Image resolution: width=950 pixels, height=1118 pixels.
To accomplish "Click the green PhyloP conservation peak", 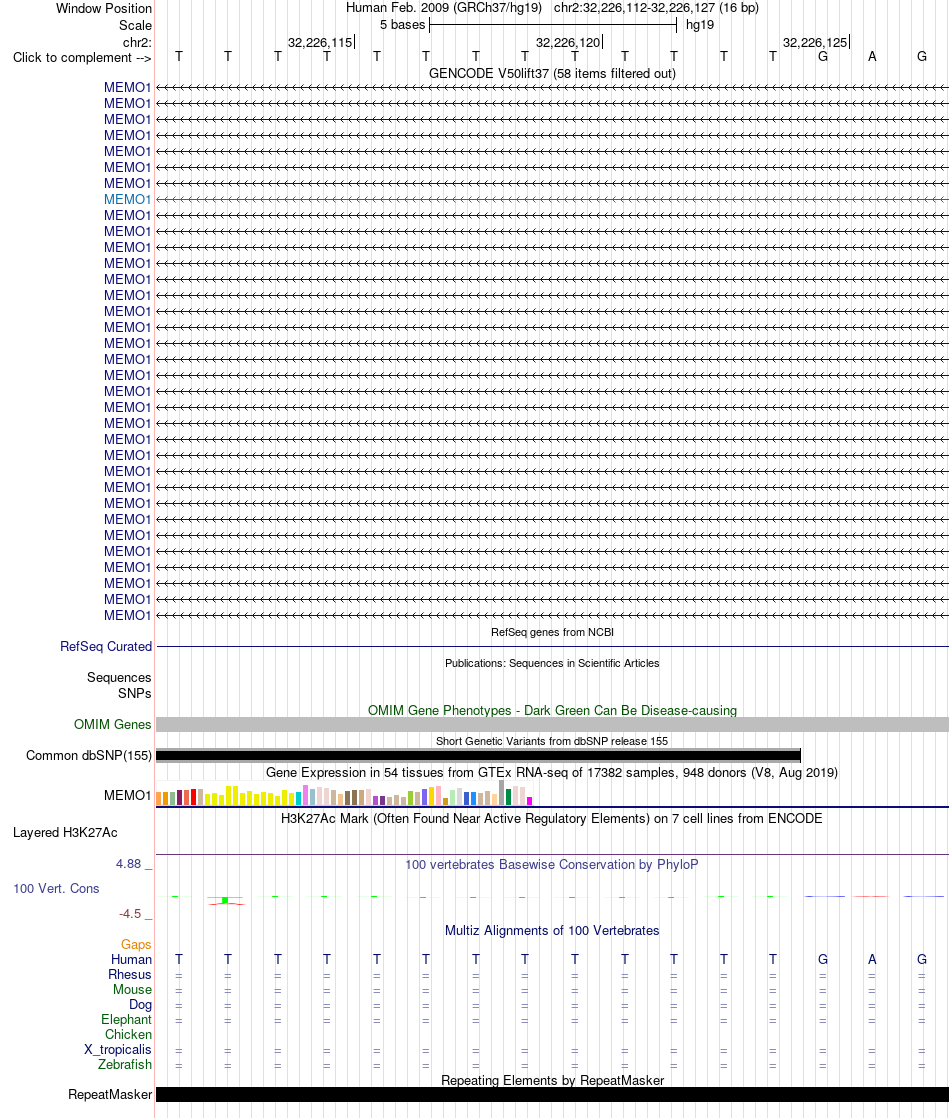I will tap(225, 901).
